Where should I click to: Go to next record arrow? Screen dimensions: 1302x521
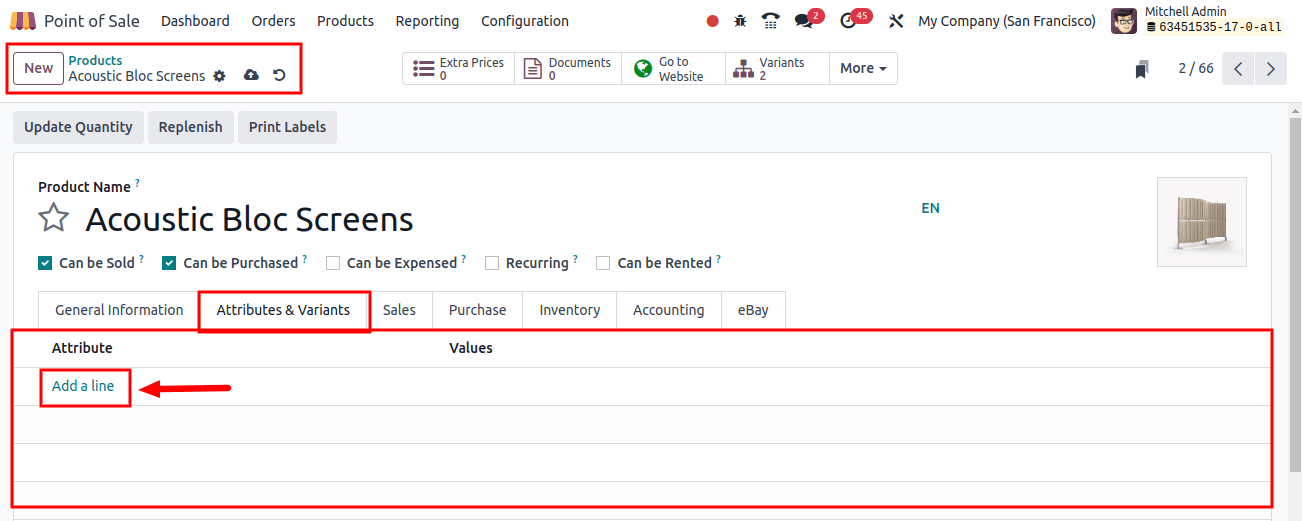pos(1271,69)
